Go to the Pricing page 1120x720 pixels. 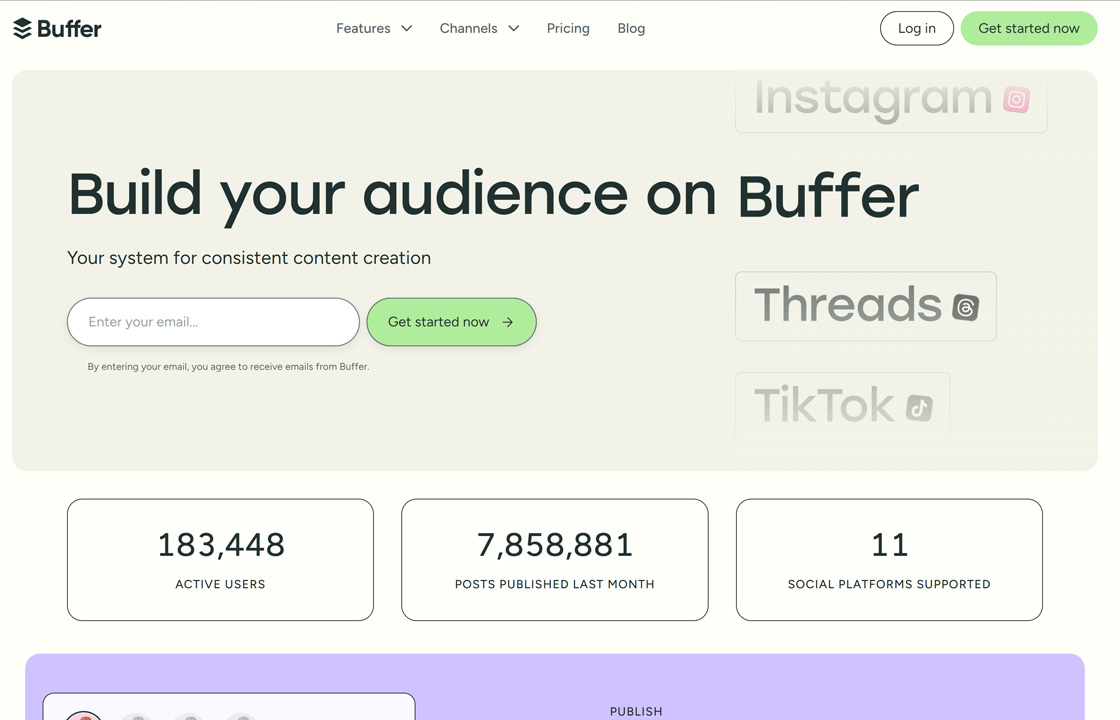[568, 29]
